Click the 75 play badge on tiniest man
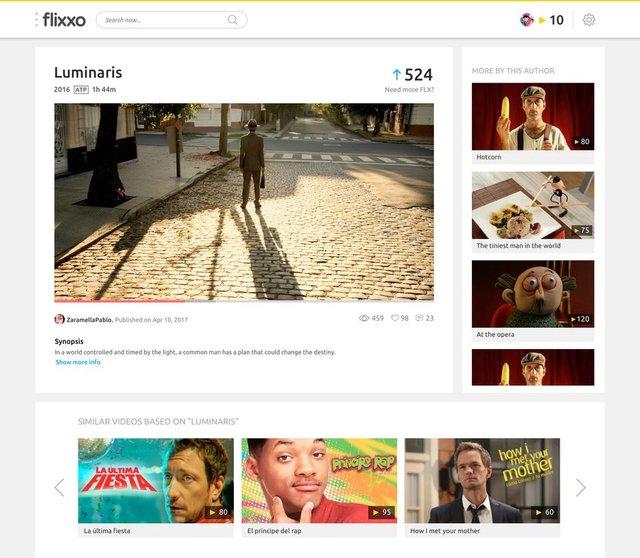This screenshot has width=640, height=558. pos(582,230)
